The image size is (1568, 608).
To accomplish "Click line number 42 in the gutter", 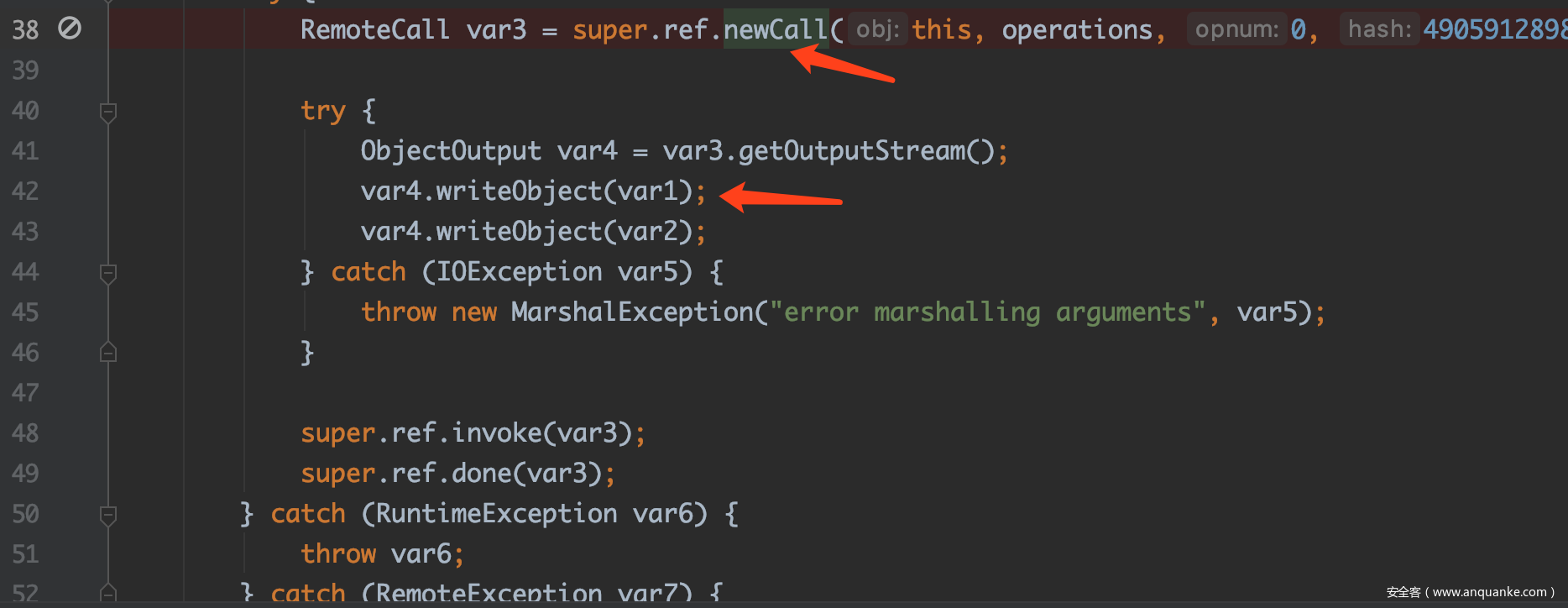I will click(x=25, y=191).
